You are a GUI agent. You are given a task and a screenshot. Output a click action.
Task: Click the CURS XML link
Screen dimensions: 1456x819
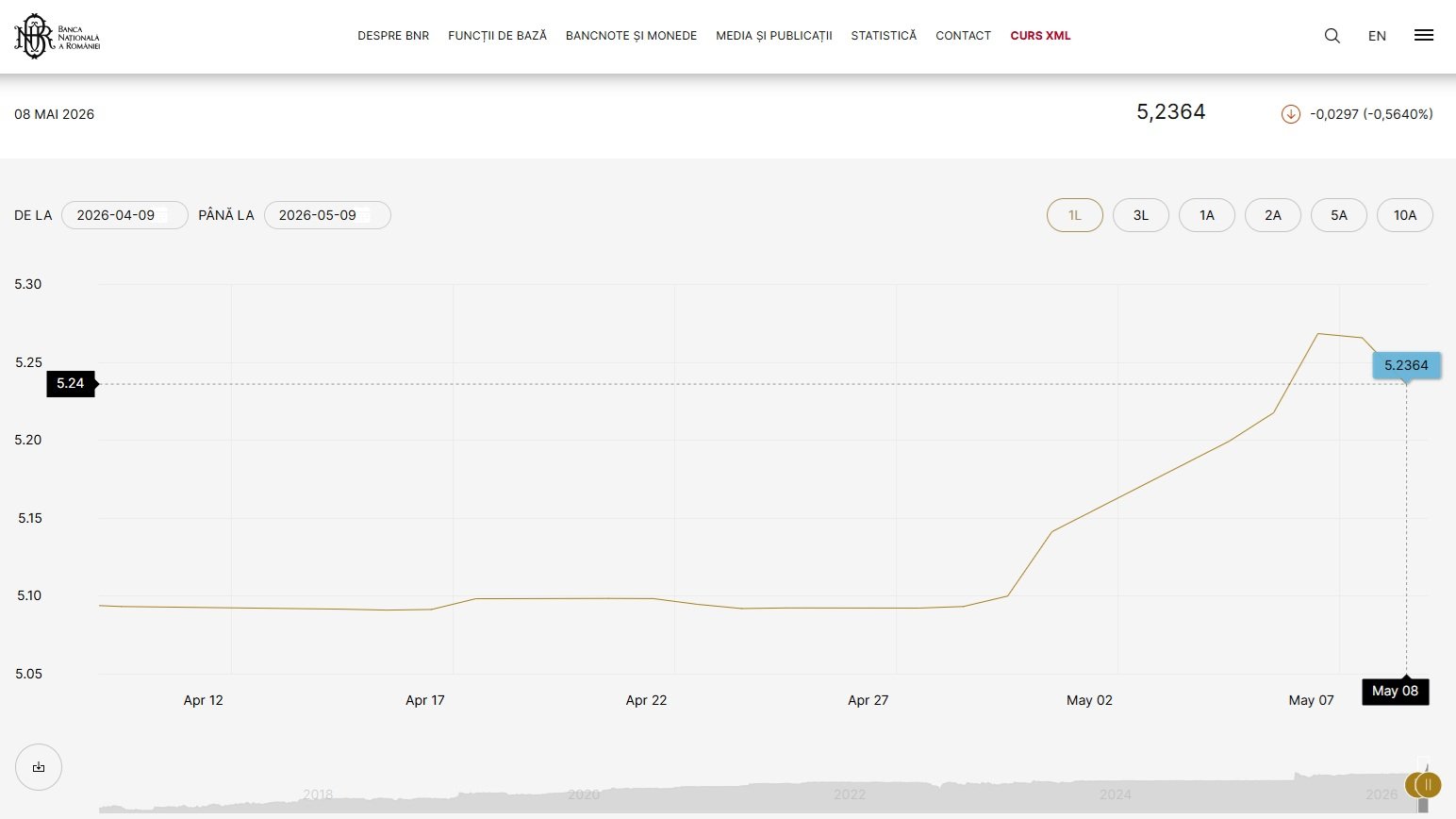tap(1040, 36)
